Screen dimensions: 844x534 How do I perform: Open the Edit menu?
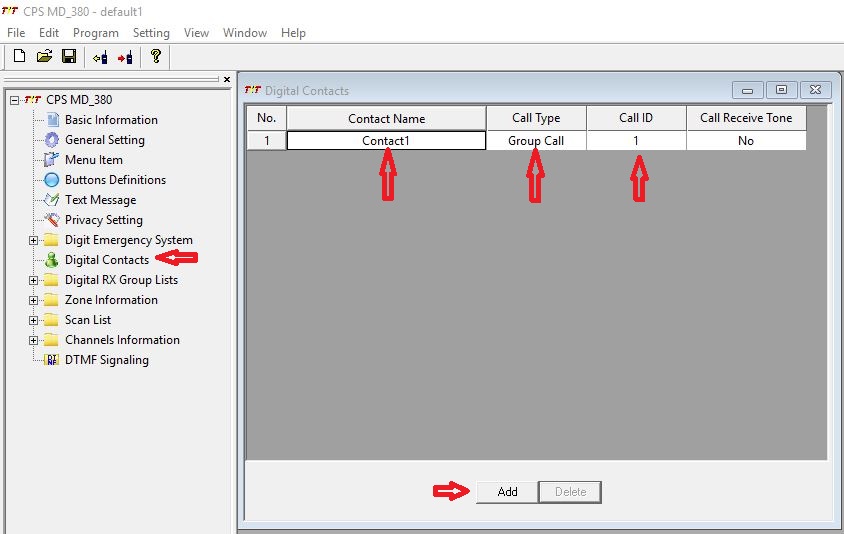tap(49, 33)
